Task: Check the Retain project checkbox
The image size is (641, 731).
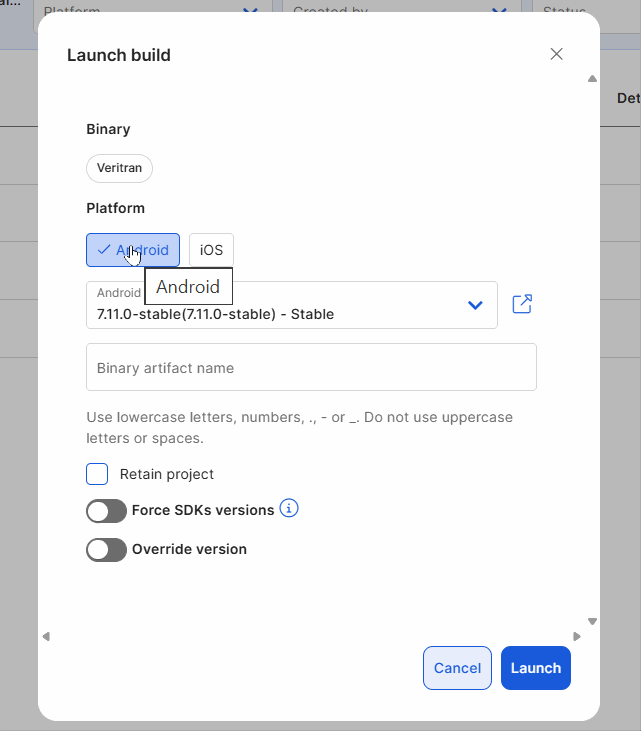Action: [x=97, y=474]
